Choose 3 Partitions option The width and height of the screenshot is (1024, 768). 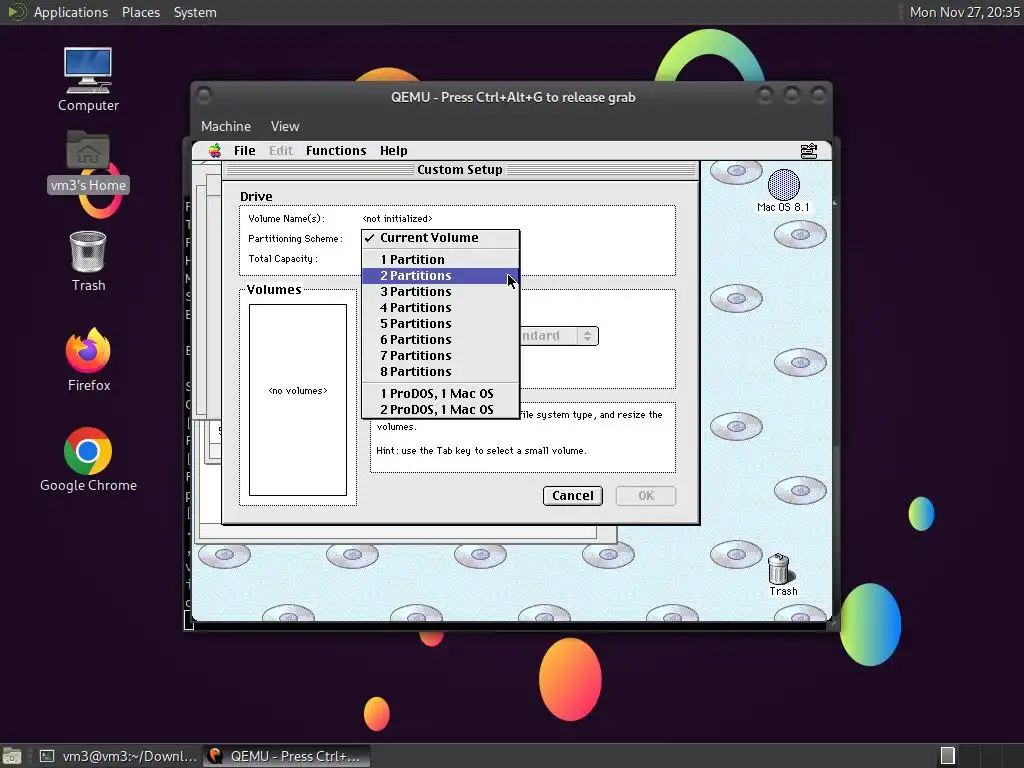[441, 291]
